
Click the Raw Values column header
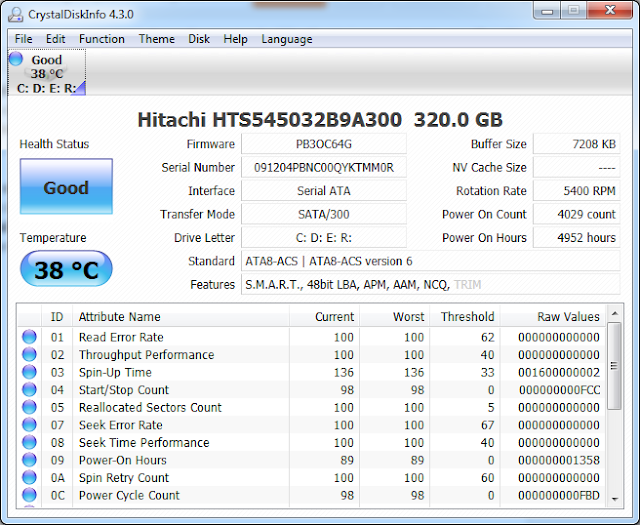point(553,316)
